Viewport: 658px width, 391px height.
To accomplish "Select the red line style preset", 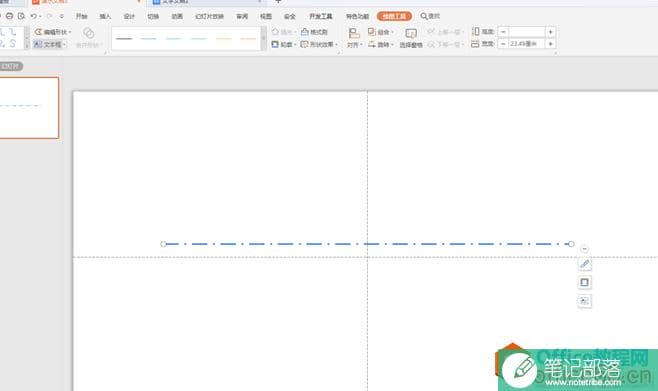I will pos(248,39).
